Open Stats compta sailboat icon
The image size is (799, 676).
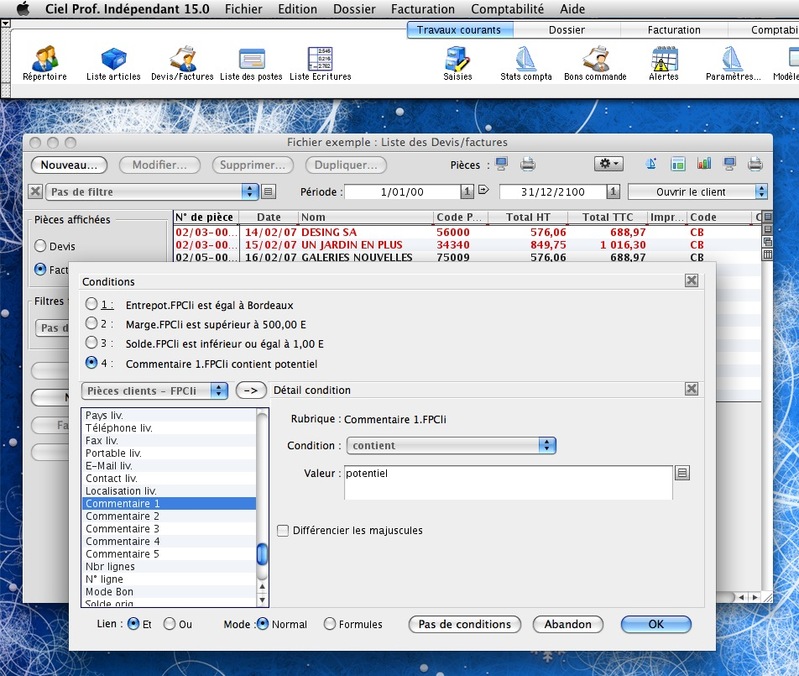pos(526,63)
